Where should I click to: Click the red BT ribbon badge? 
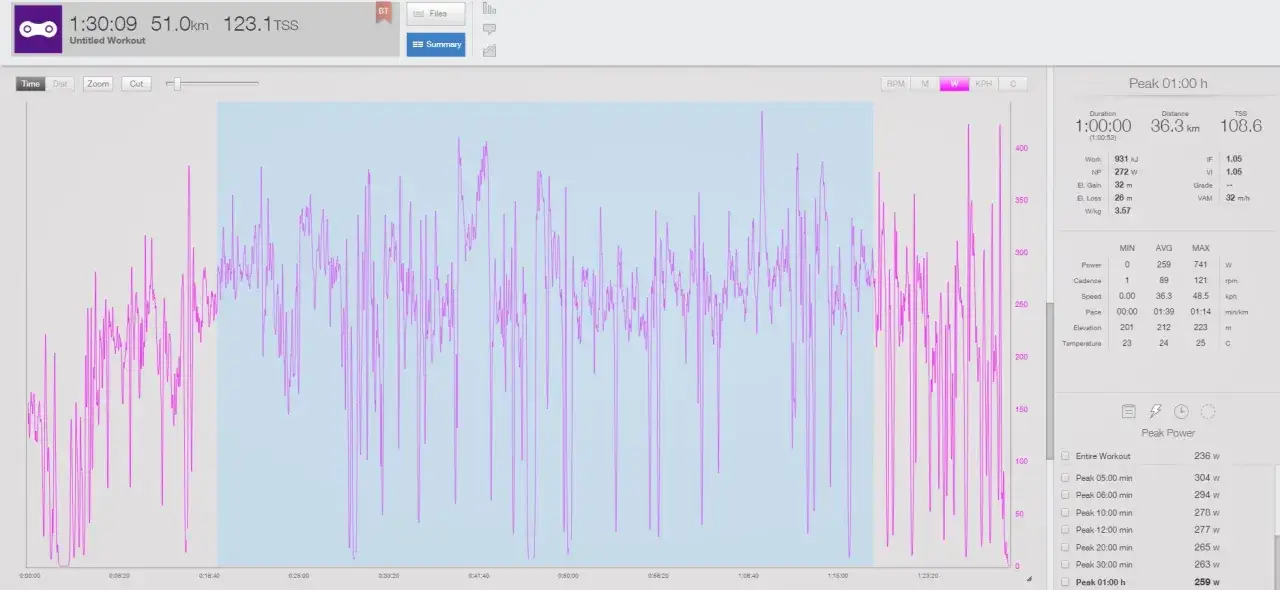coord(383,12)
